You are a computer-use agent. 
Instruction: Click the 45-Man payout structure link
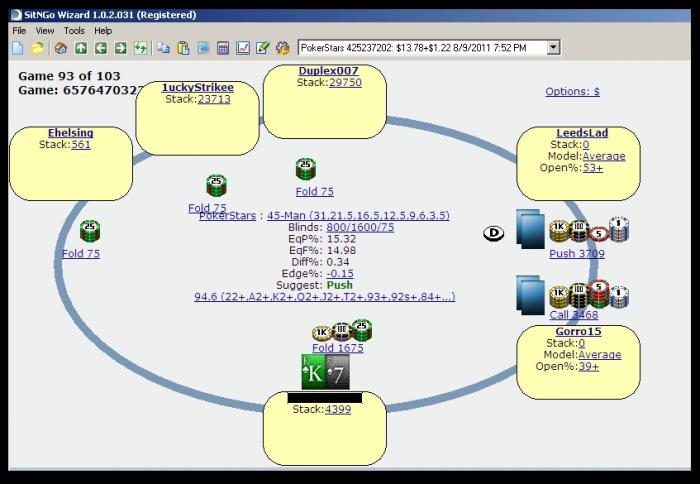(x=358, y=216)
